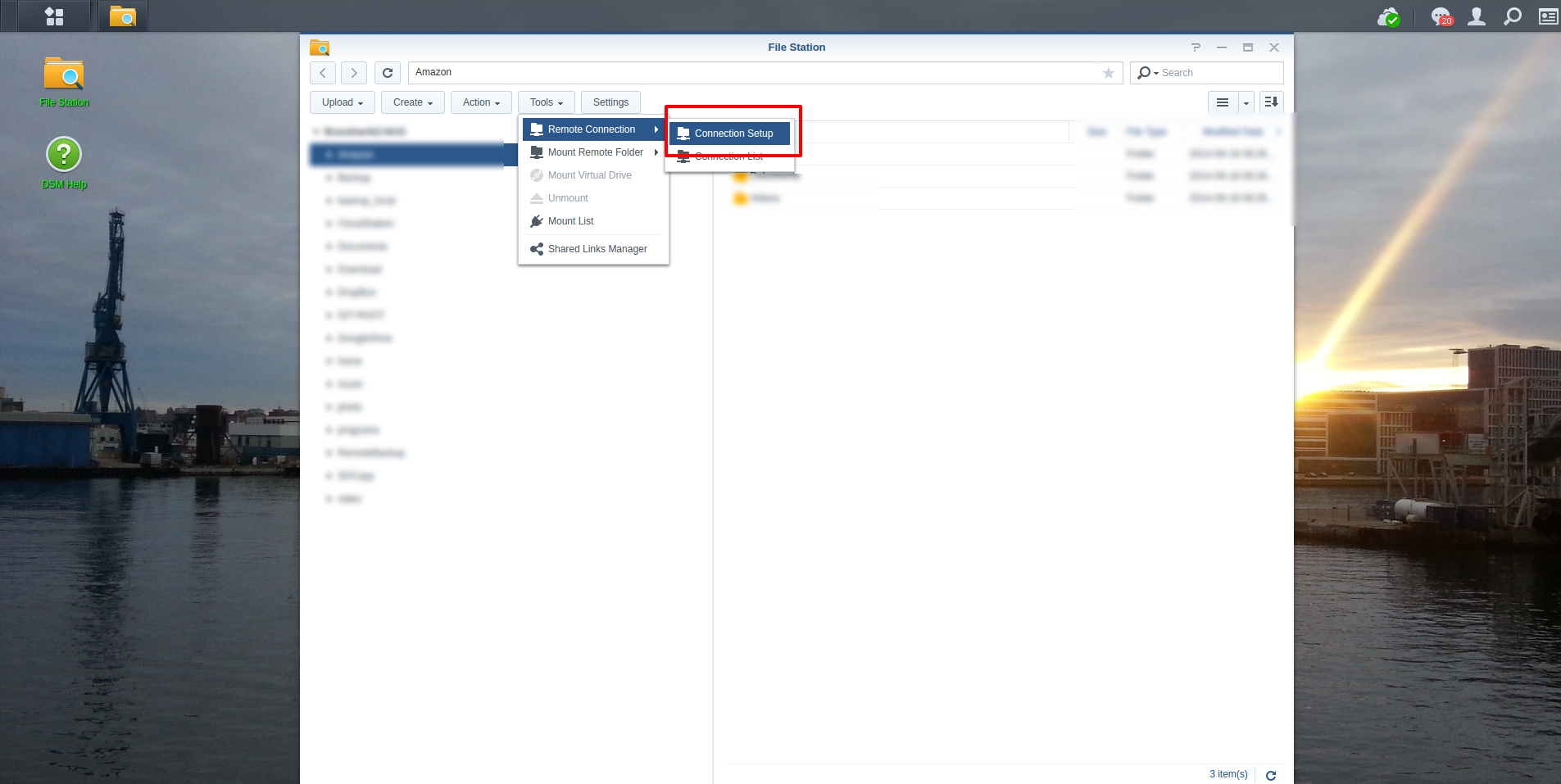Click the Amazon path field

tap(765, 73)
